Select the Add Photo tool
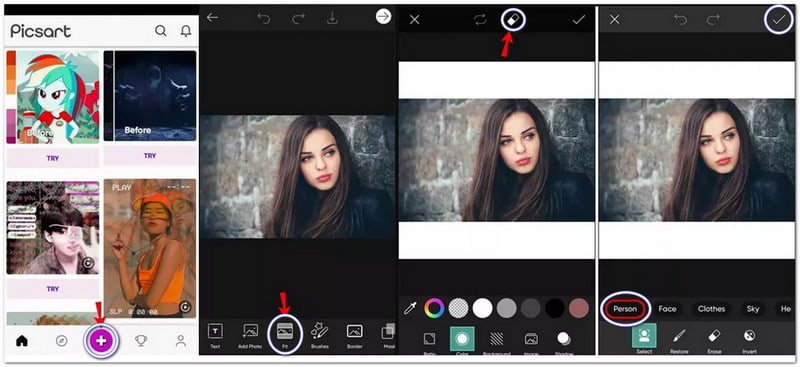 pos(250,336)
